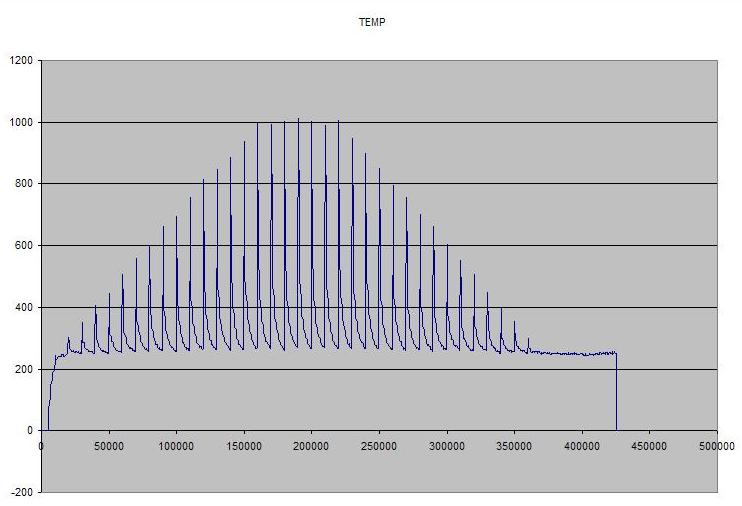Click the TEMP chart title
Image resolution: width=742 pixels, height=506 pixels.
coord(371,21)
